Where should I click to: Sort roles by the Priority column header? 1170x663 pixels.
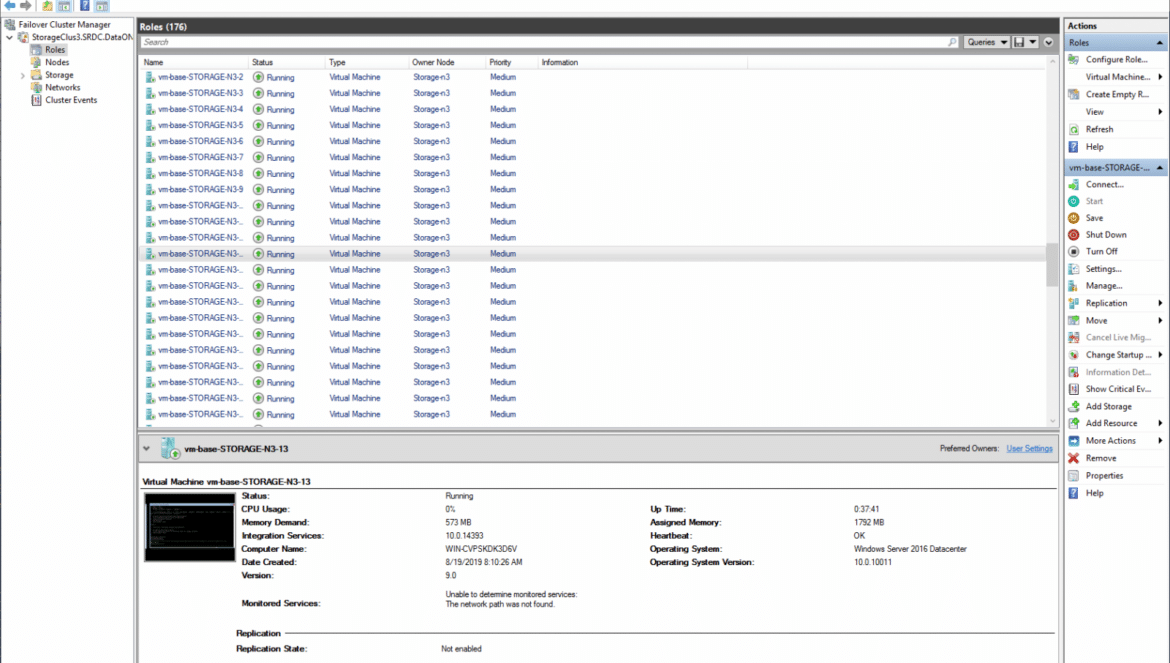[512, 63]
